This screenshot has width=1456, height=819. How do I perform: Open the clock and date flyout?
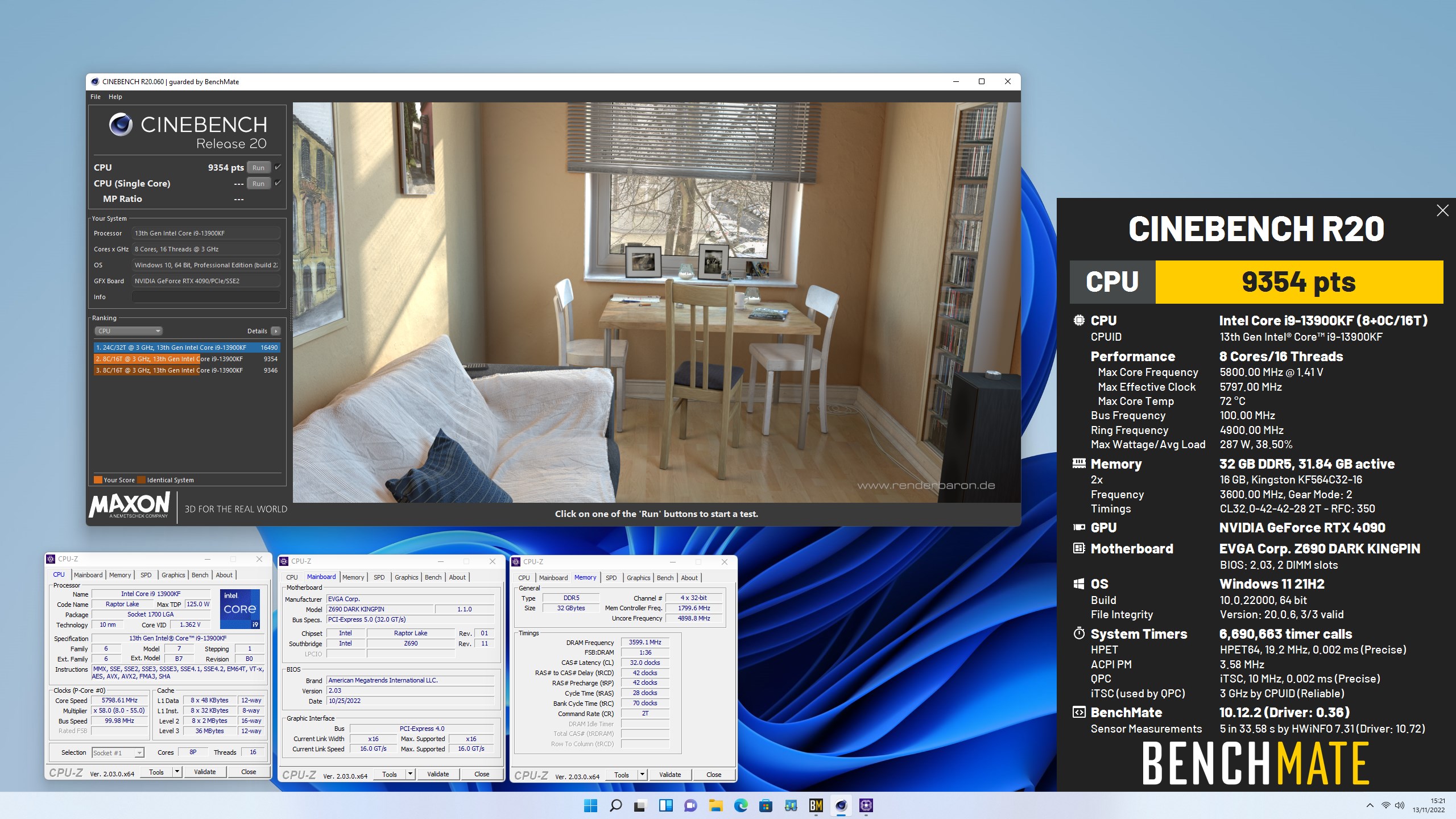(x=1428, y=805)
